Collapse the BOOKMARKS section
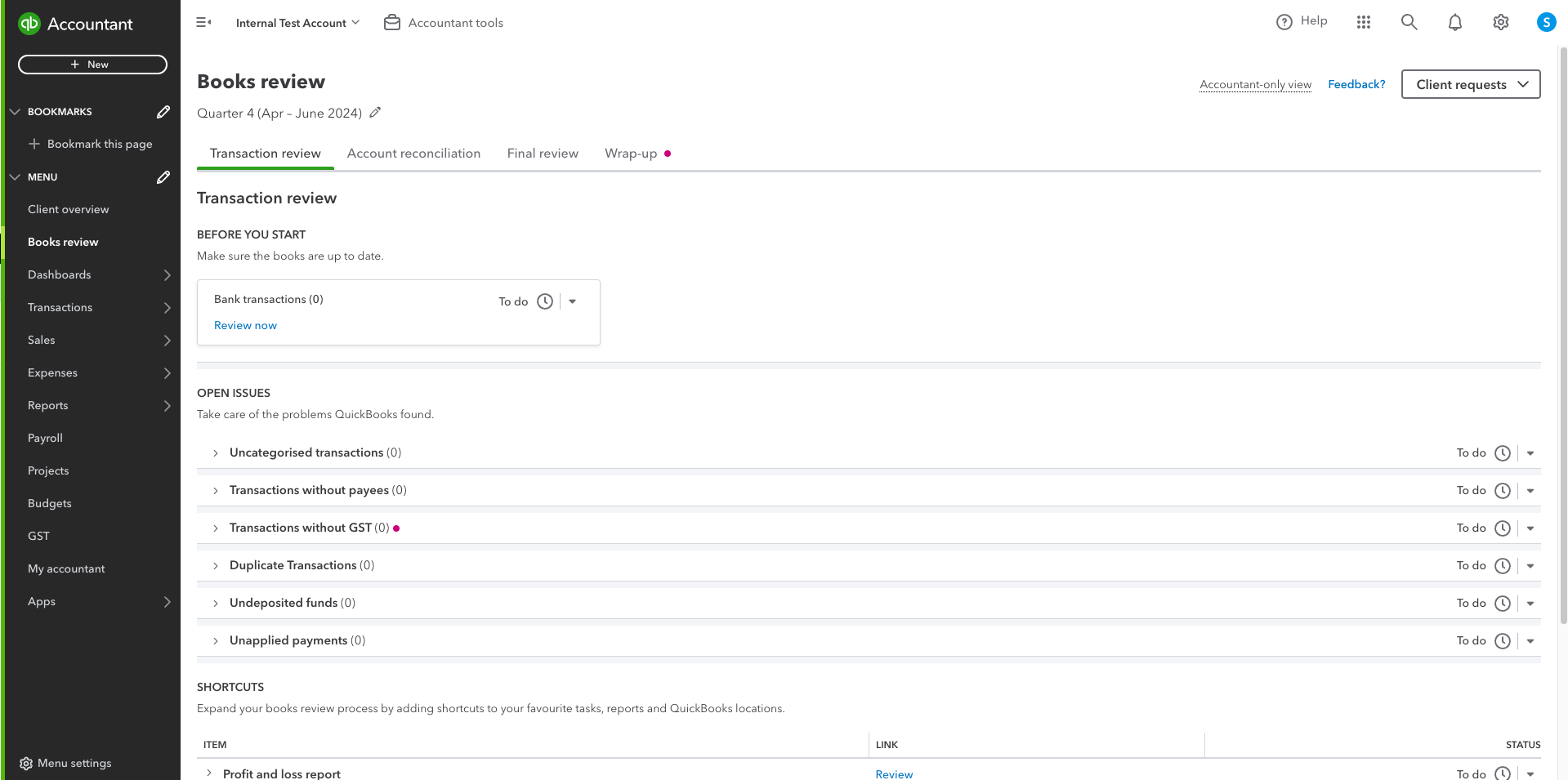The image size is (1568, 780). [x=15, y=112]
